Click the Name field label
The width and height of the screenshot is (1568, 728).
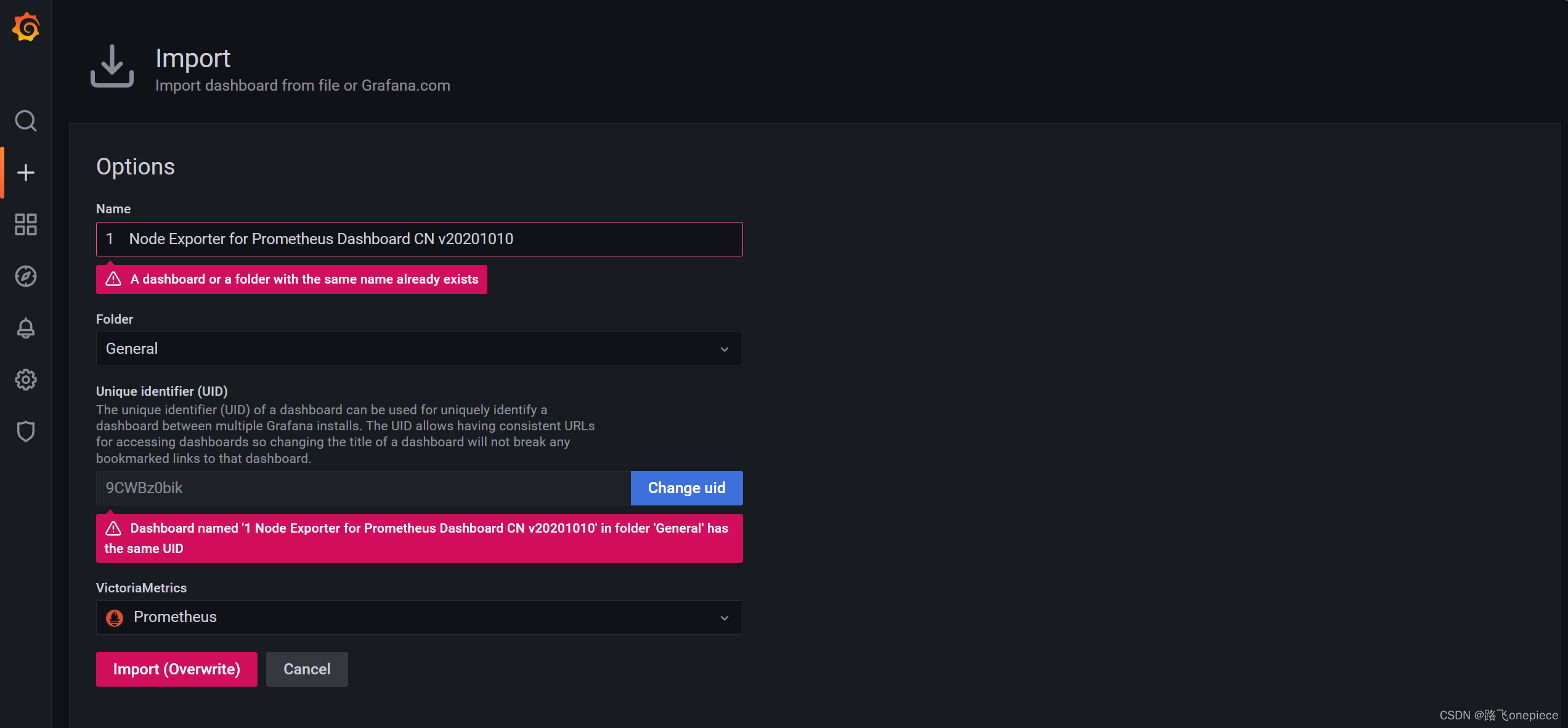113,209
